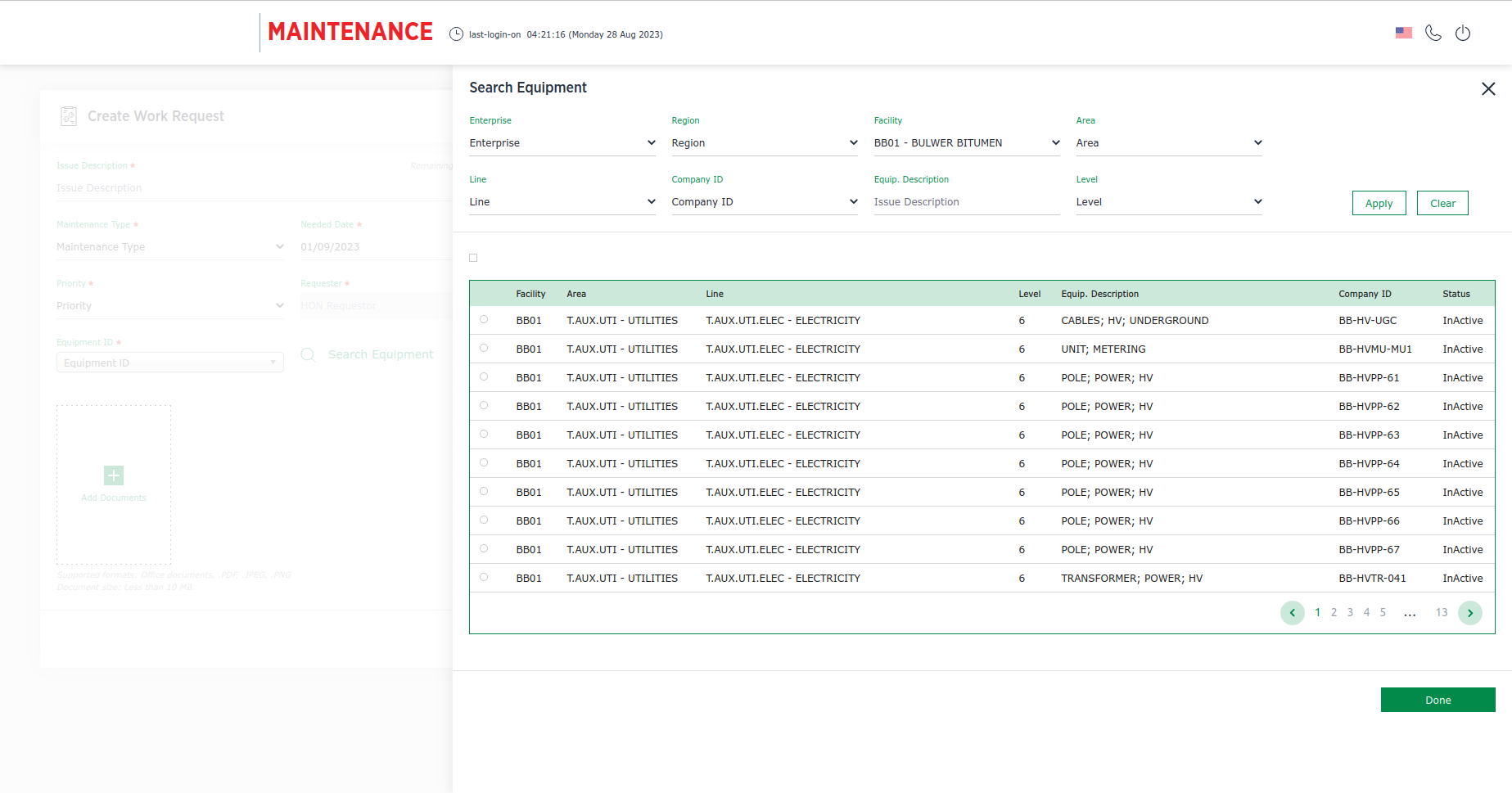
Task: Click the Level column header
Action: coord(1029,294)
